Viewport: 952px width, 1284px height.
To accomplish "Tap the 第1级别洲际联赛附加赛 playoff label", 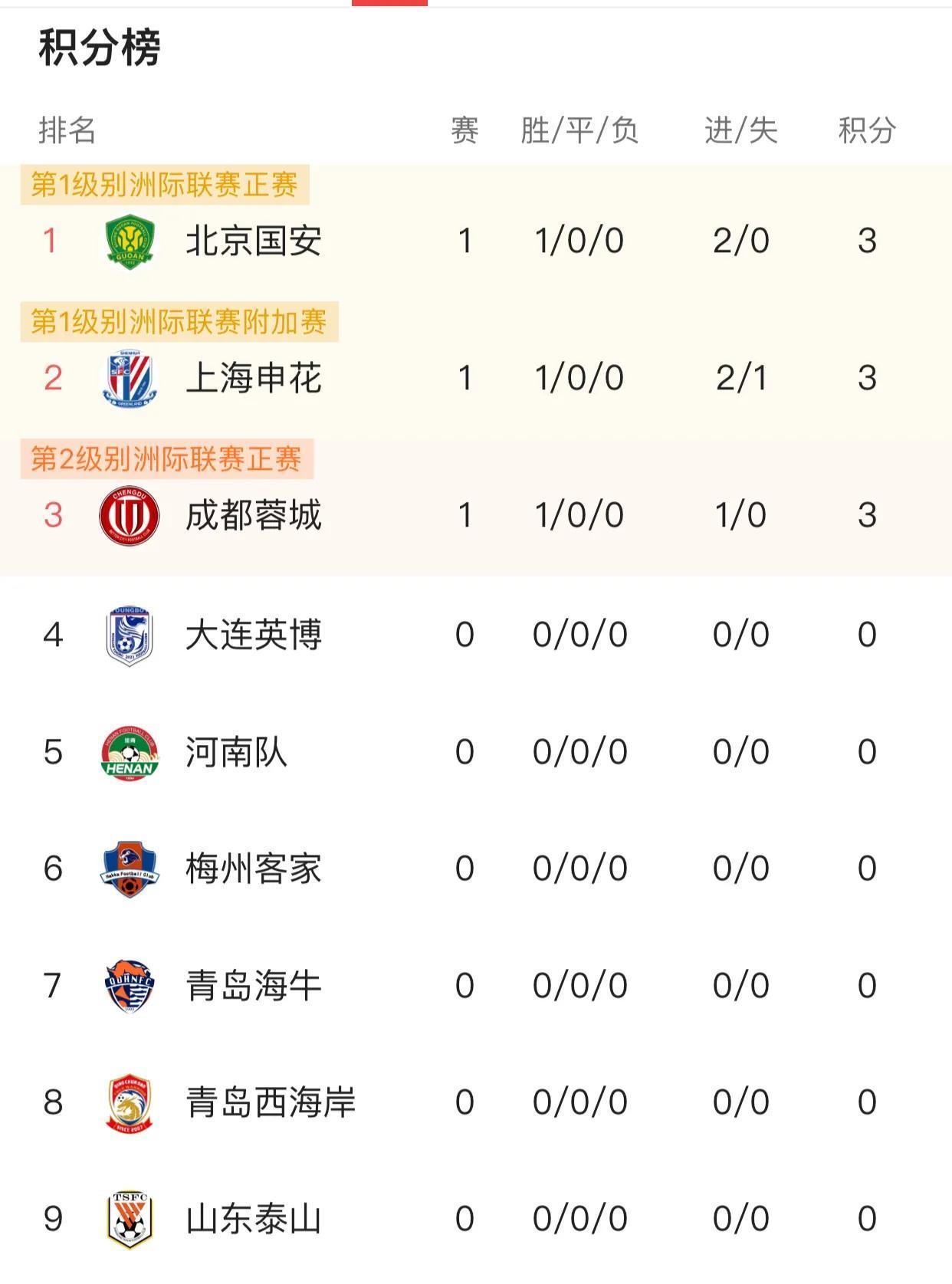I will click(x=179, y=322).
